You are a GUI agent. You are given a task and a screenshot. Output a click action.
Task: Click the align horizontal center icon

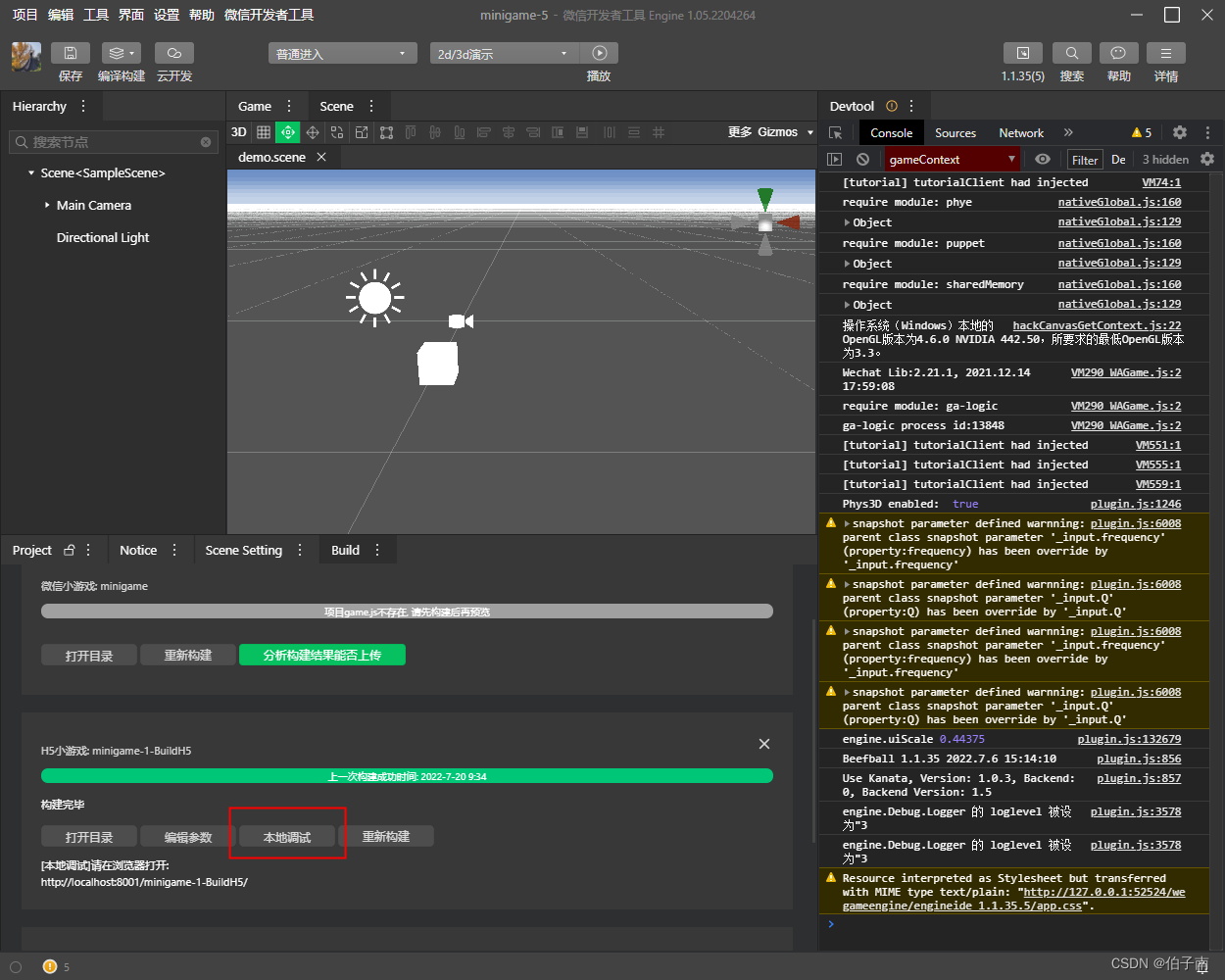(x=509, y=132)
